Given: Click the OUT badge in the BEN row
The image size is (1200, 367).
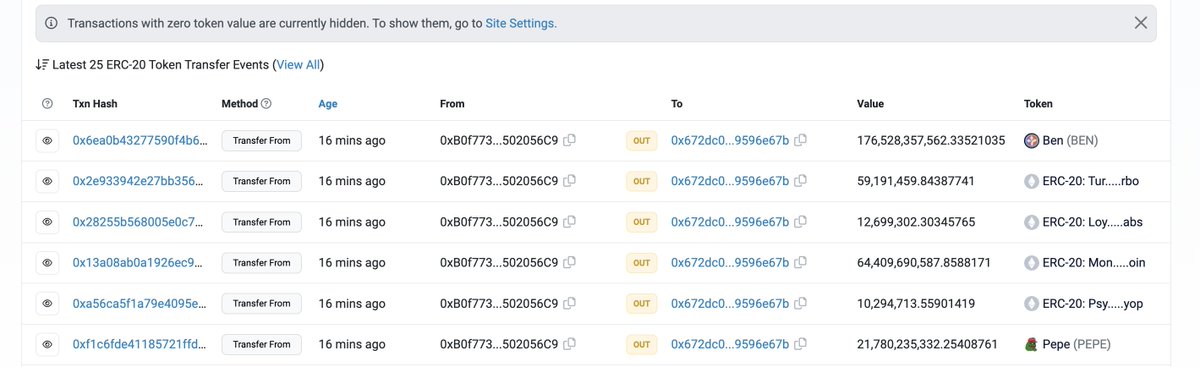Looking at the screenshot, I should tap(641, 141).
